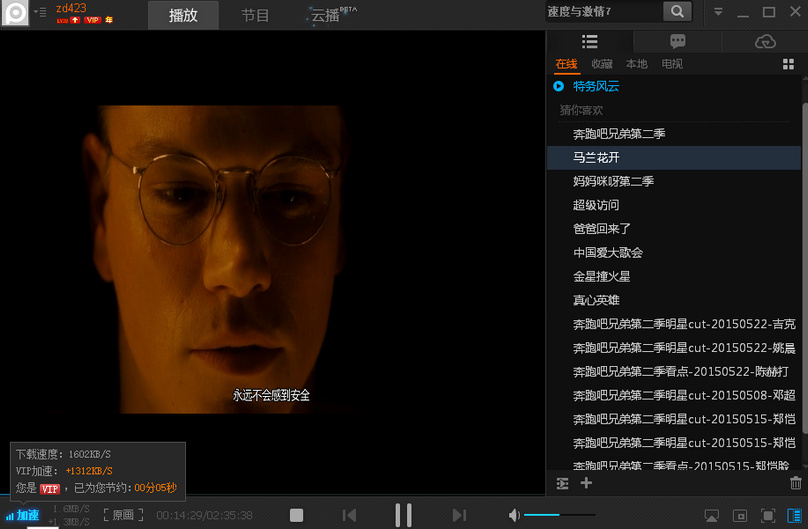This screenshot has width=808, height=529.
Task: Open the comments chat bubble panel
Action: (x=677, y=42)
